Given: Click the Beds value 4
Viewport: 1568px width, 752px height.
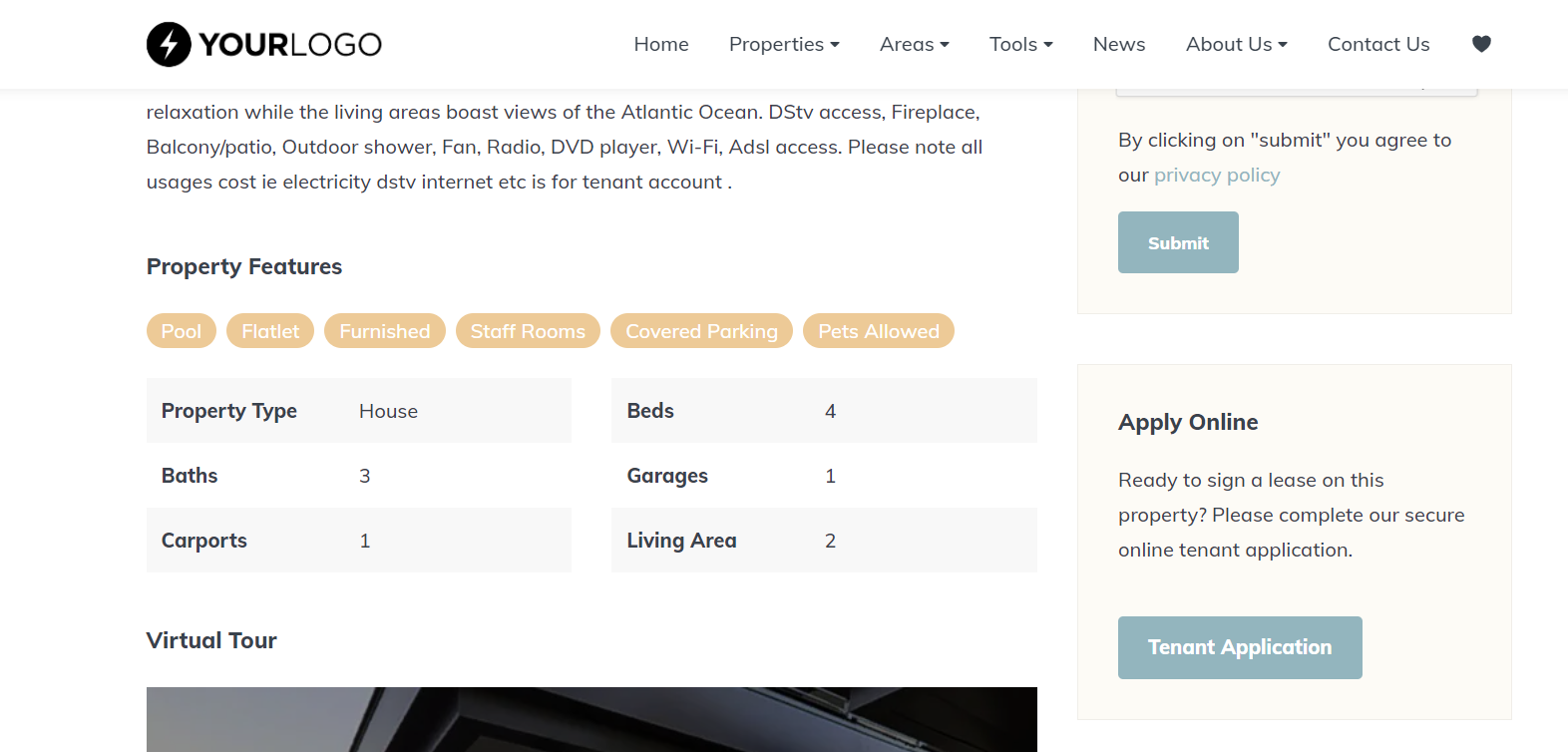Looking at the screenshot, I should click(x=830, y=411).
